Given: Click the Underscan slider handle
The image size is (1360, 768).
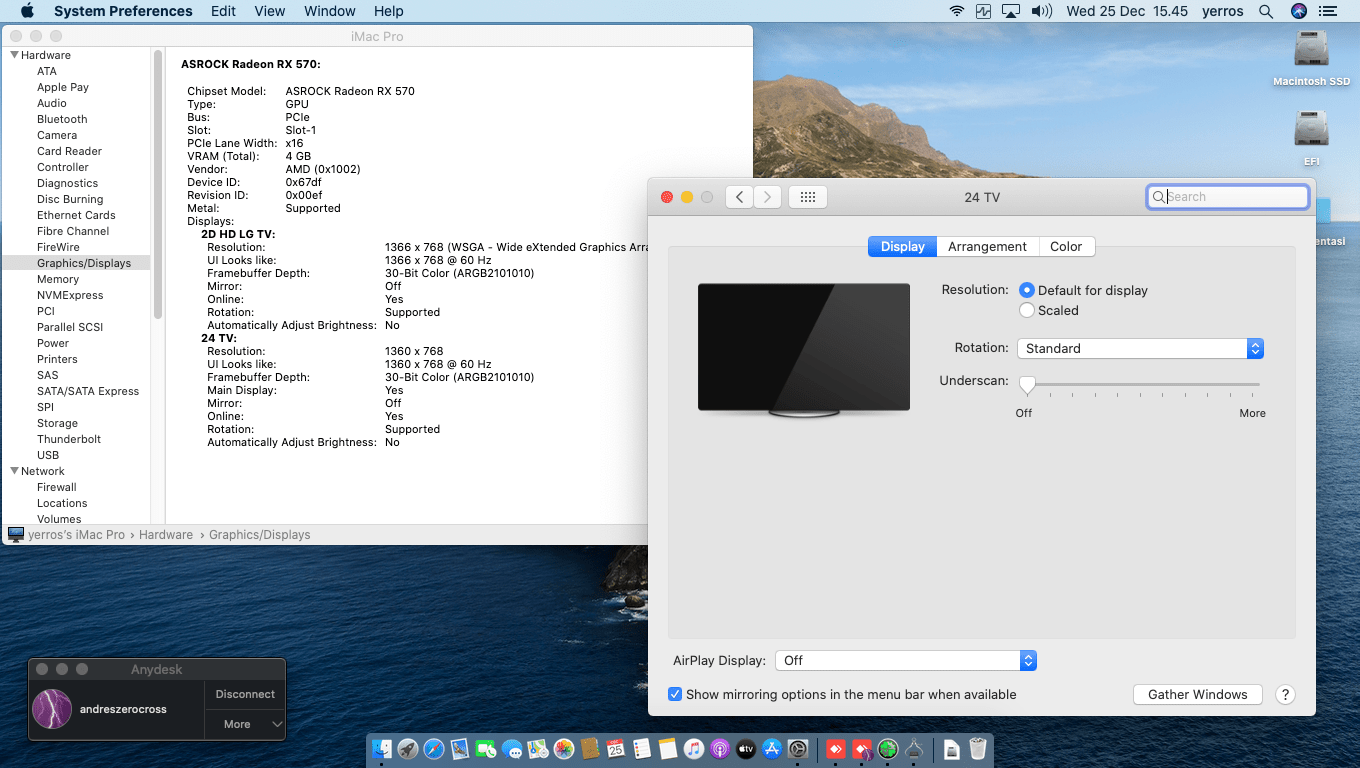Looking at the screenshot, I should 1027,385.
